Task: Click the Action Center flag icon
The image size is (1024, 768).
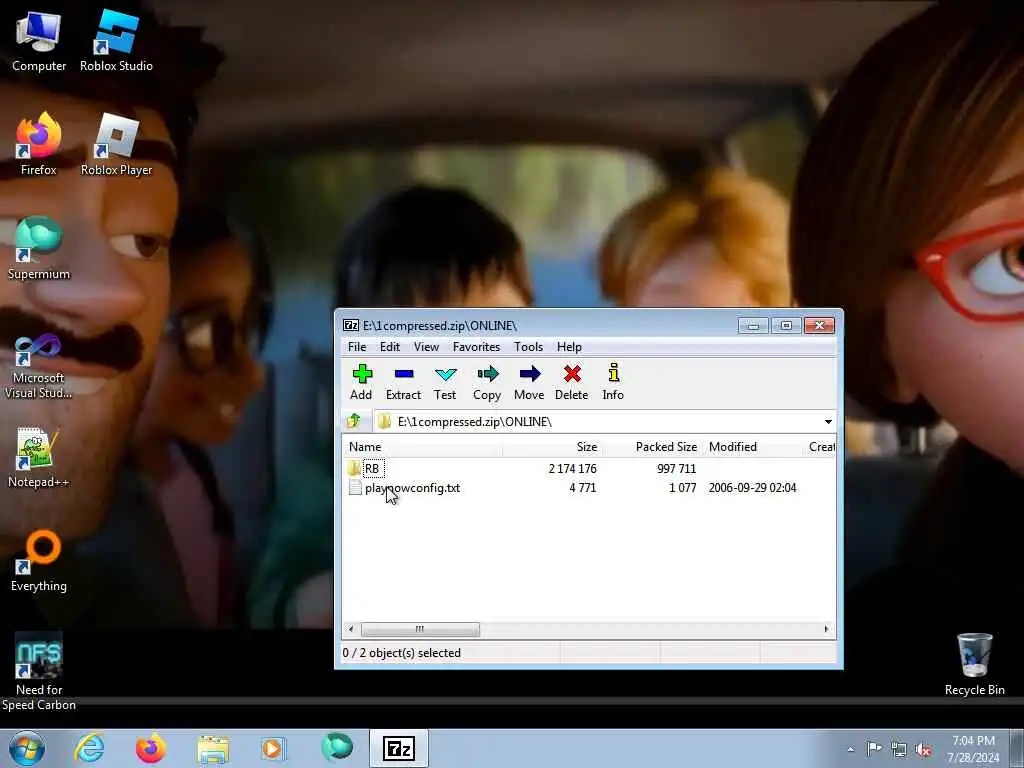Action: [874, 749]
